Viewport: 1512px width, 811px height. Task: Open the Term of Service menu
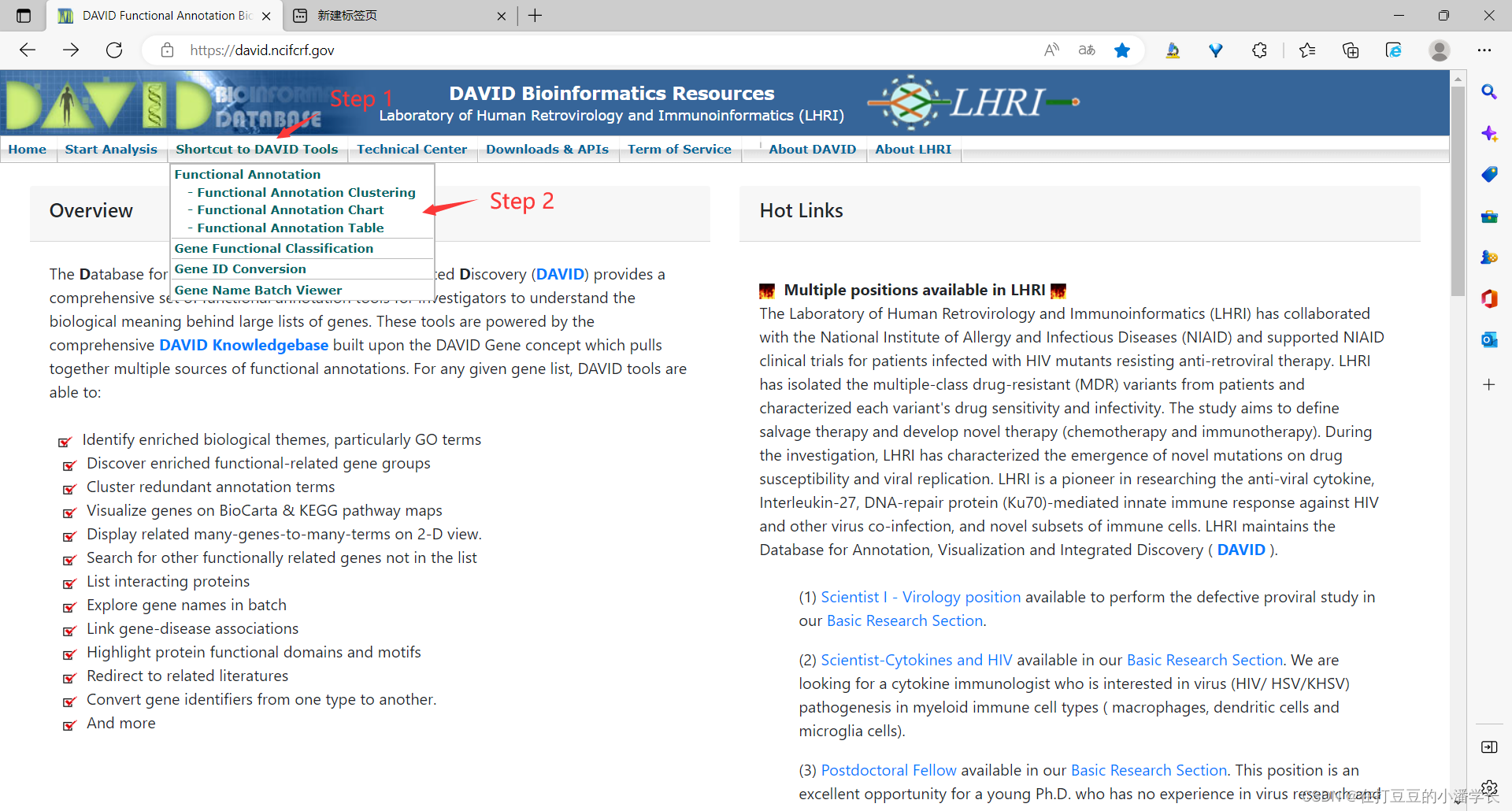[x=680, y=149]
